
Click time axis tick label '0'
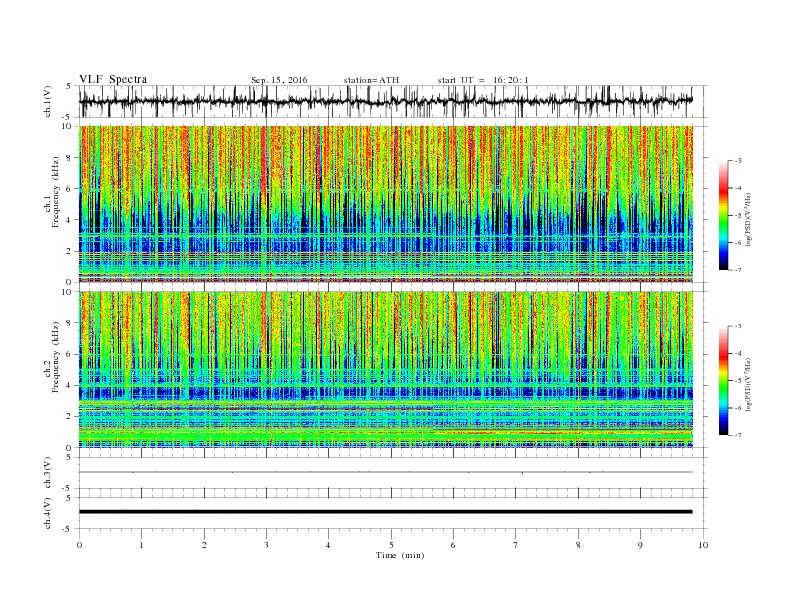[79, 545]
